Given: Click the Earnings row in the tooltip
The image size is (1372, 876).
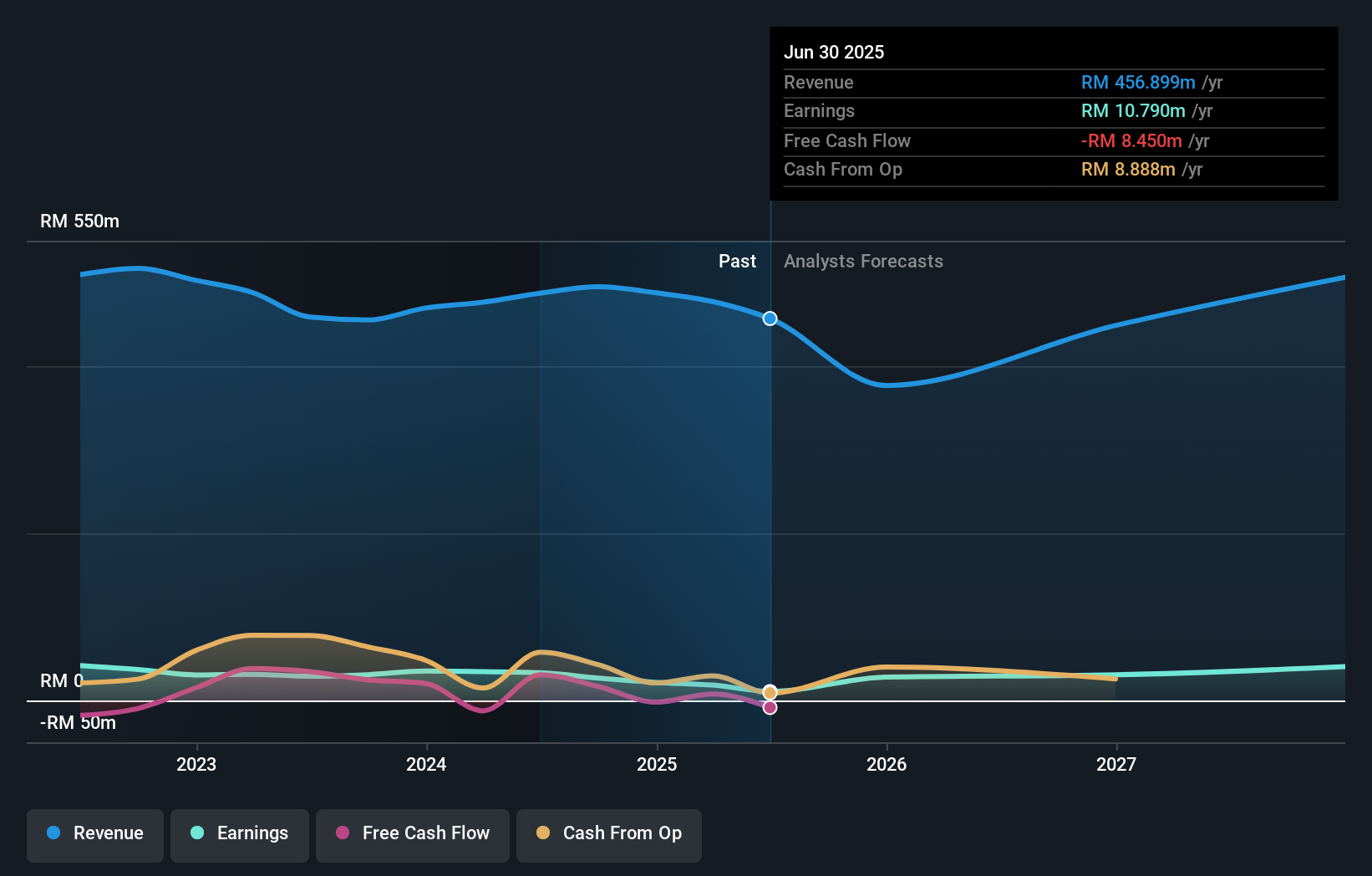Looking at the screenshot, I should (x=961, y=111).
